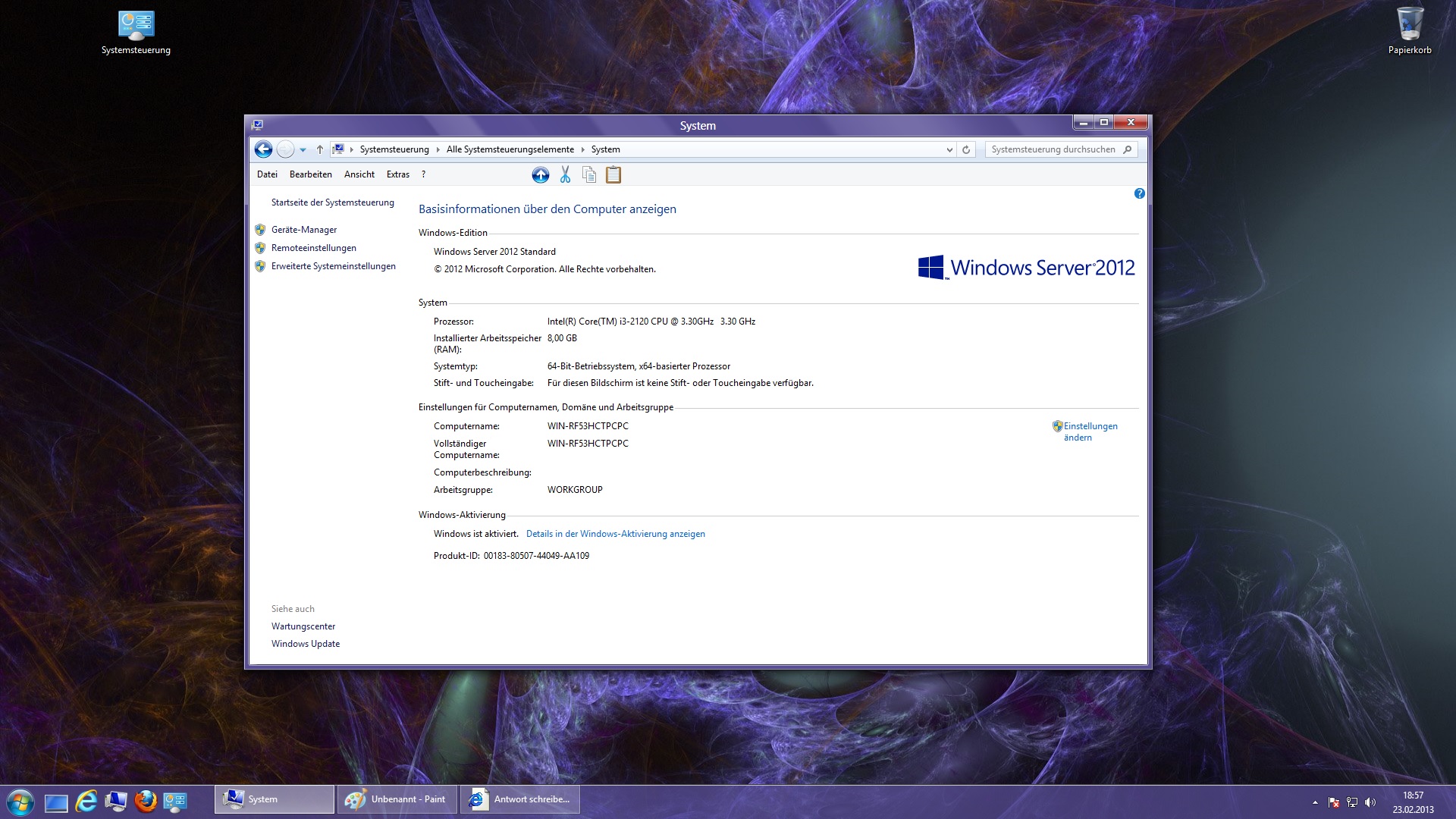This screenshot has width=1456, height=819.
Task: Click the scissors Cut toolbar icon
Action: coord(565,175)
